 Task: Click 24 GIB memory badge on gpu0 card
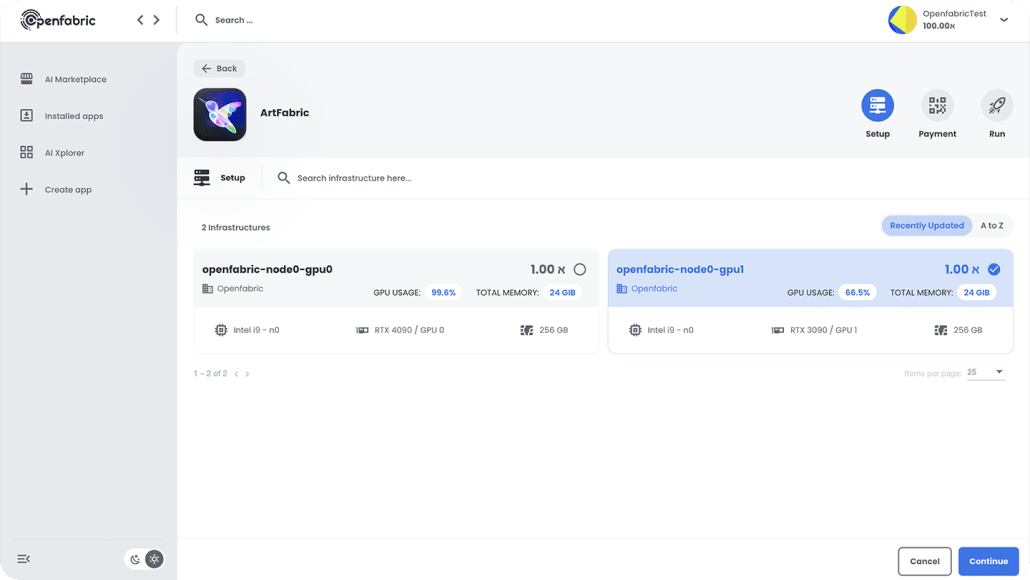coord(562,292)
